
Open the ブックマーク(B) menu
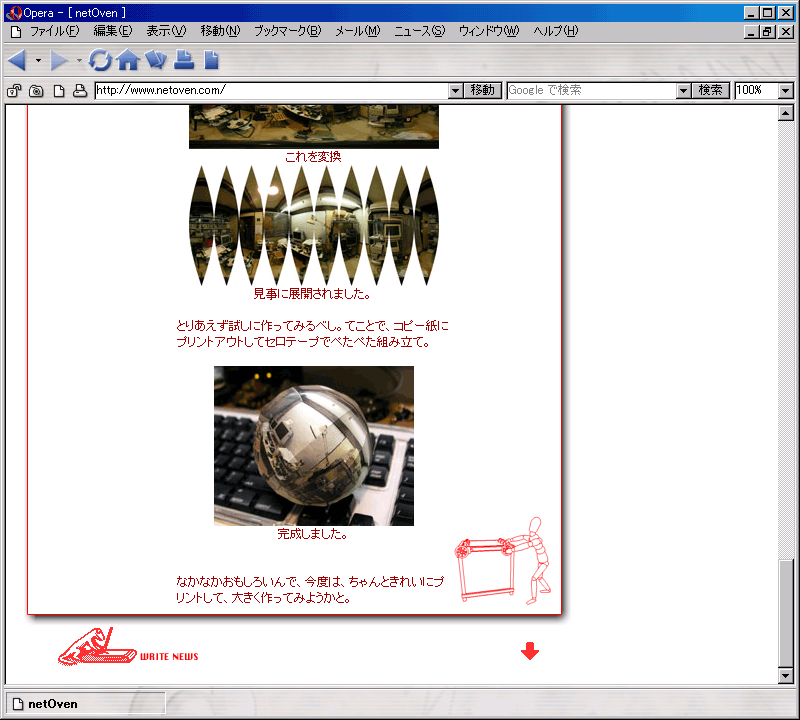coord(288,31)
